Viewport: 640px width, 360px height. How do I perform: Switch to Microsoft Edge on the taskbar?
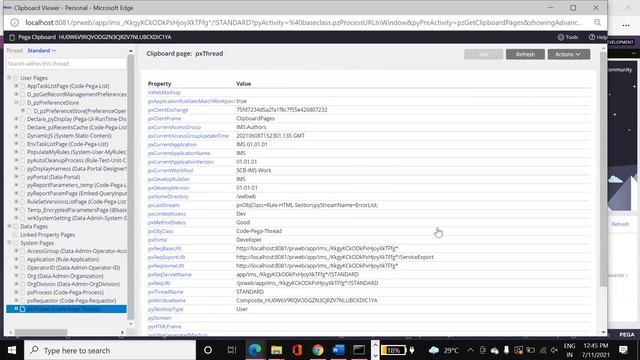[255, 350]
